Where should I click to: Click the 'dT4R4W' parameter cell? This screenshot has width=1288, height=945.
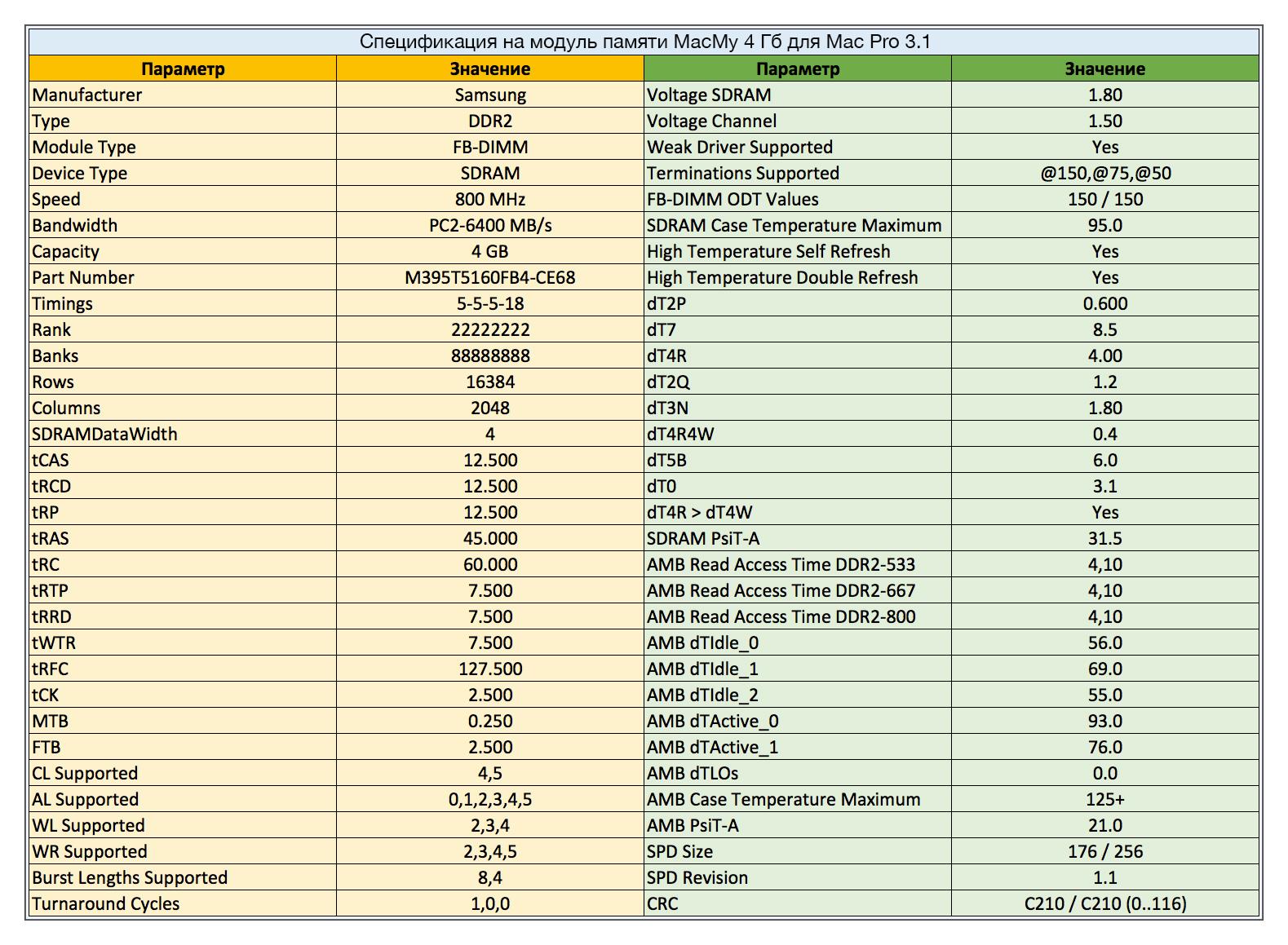click(798, 434)
